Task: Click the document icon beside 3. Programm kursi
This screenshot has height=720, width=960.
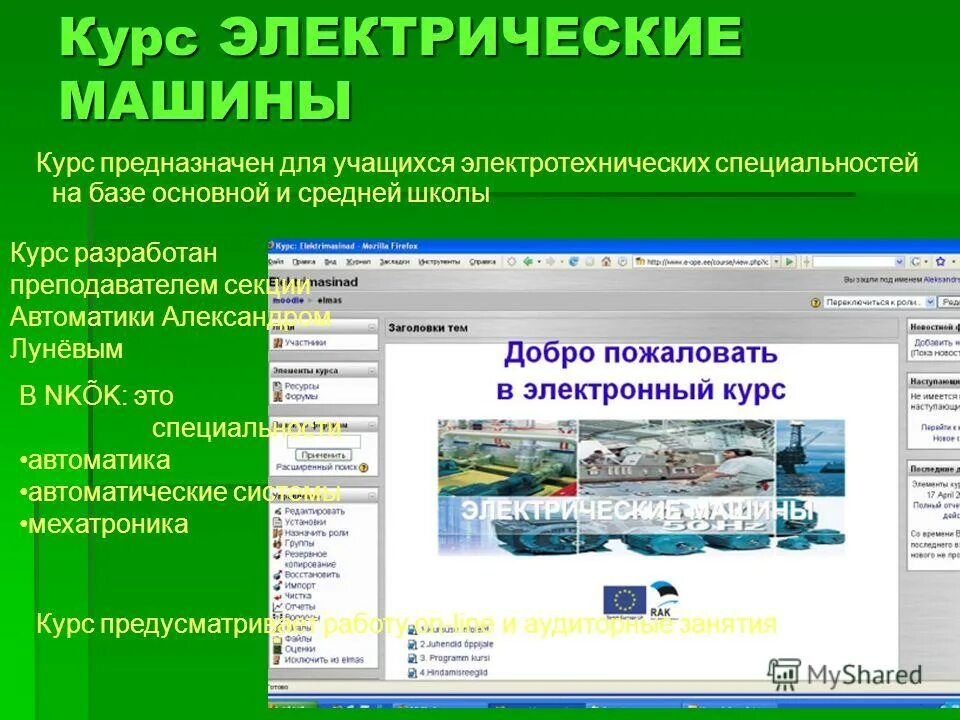Action: pyautogui.click(x=413, y=659)
